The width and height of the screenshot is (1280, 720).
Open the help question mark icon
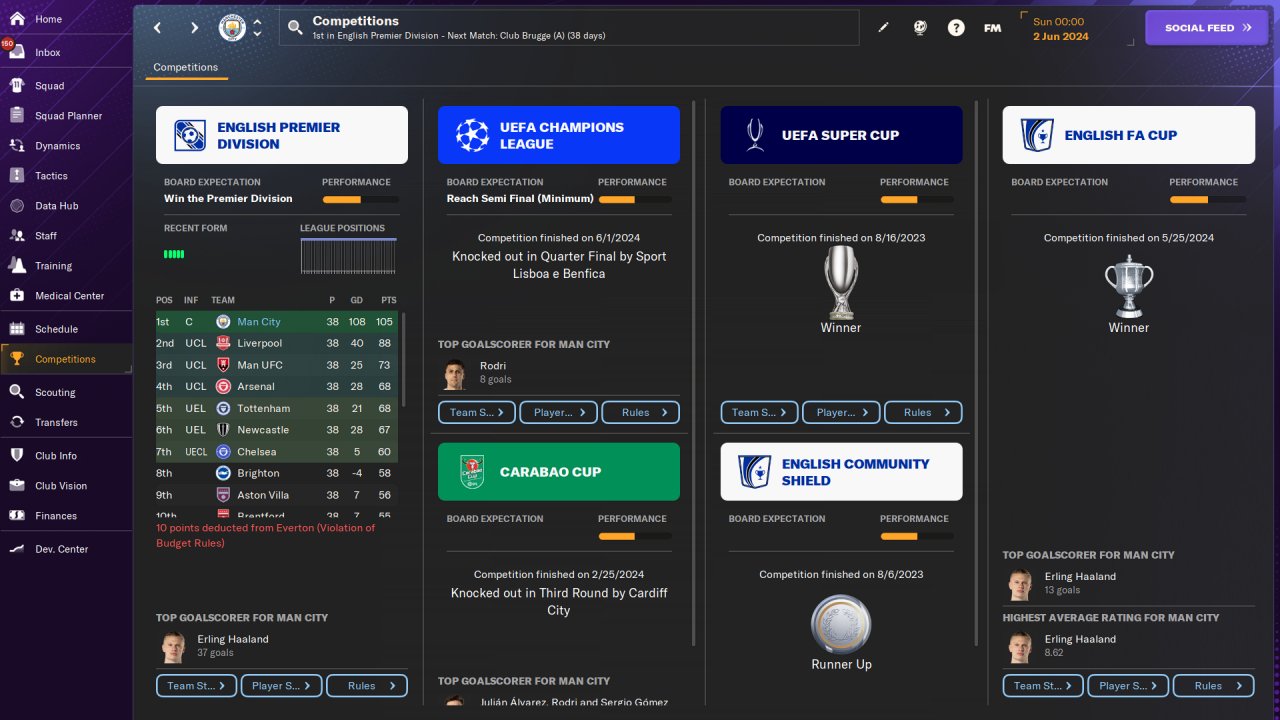(x=956, y=28)
